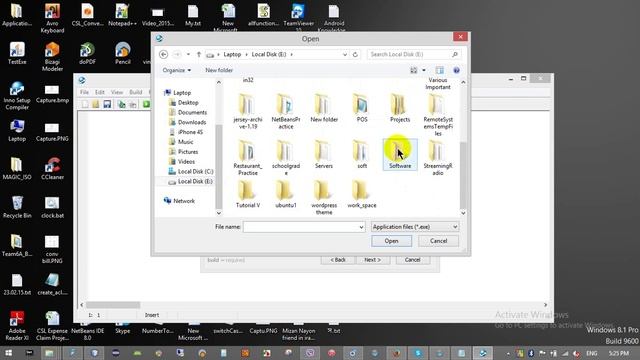Open the View menu in Inno Setup
The width and height of the screenshot is (640, 360).
point(117,92)
